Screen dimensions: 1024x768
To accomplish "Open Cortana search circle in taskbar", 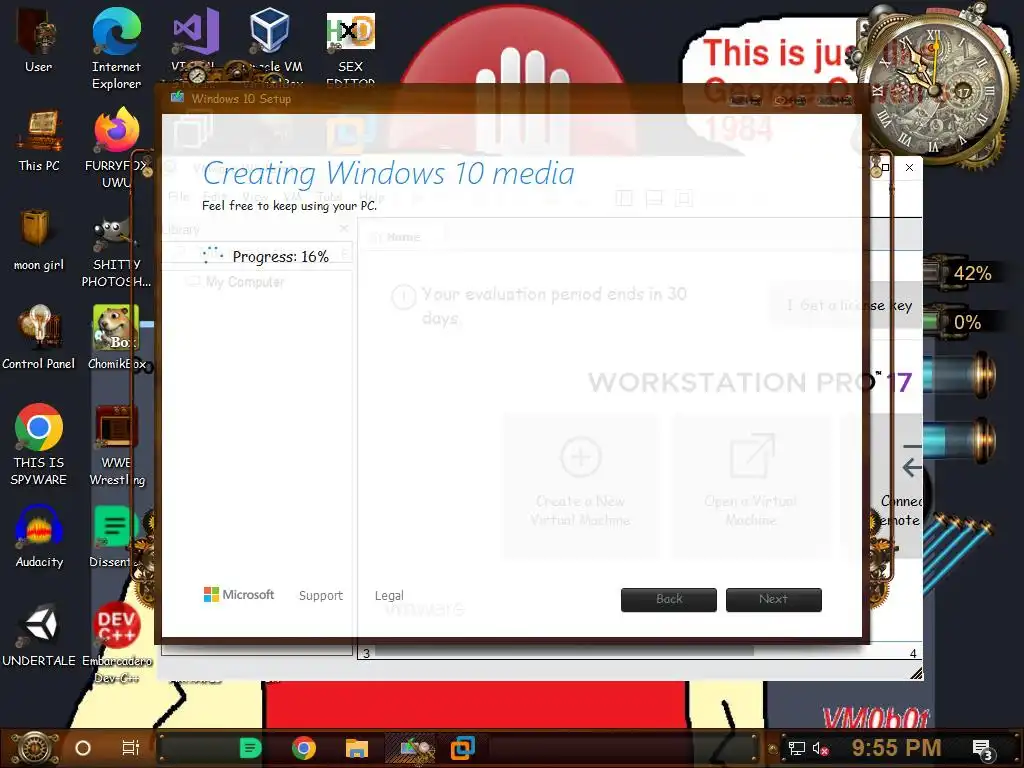I will tap(83, 748).
